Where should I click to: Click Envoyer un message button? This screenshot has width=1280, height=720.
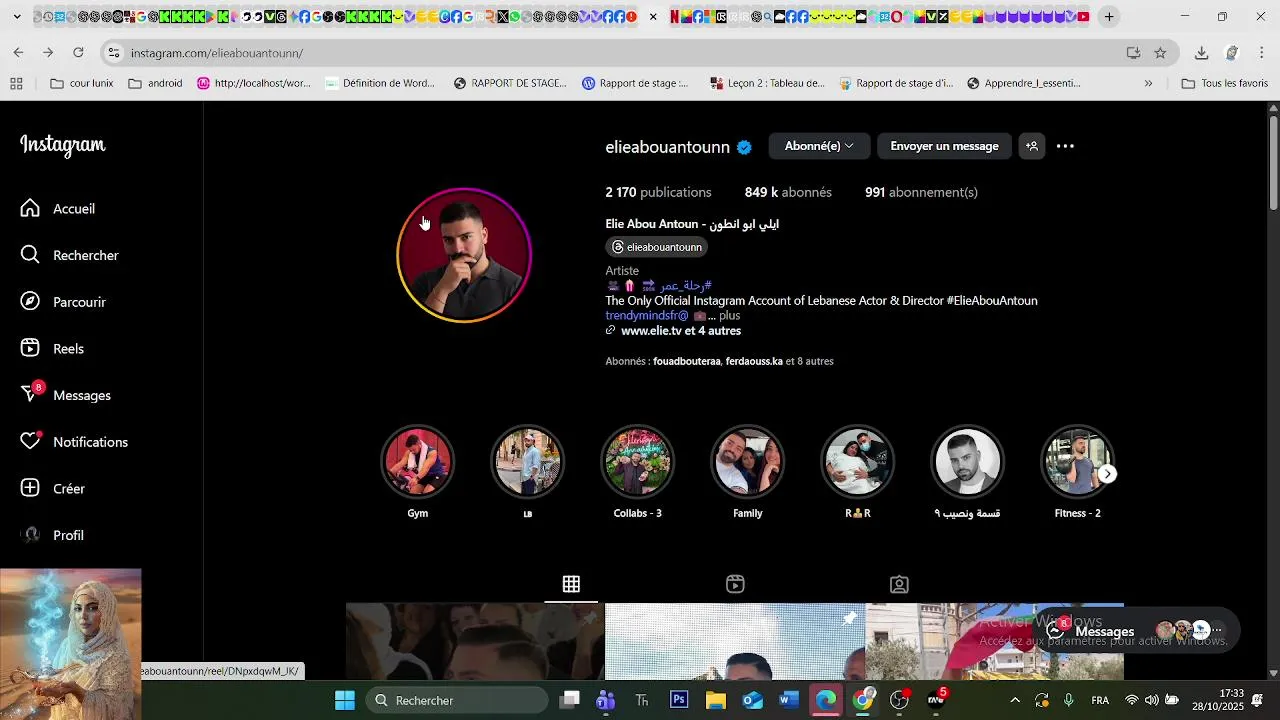944,146
